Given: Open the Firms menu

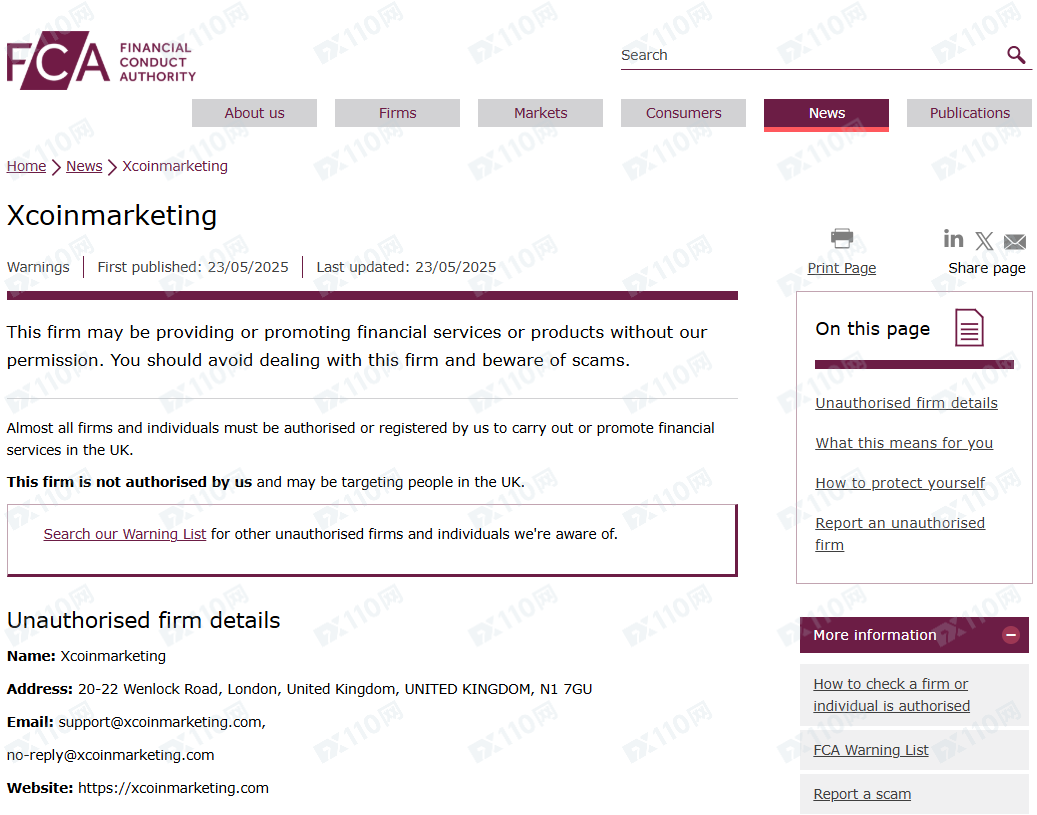Looking at the screenshot, I should (x=397, y=113).
